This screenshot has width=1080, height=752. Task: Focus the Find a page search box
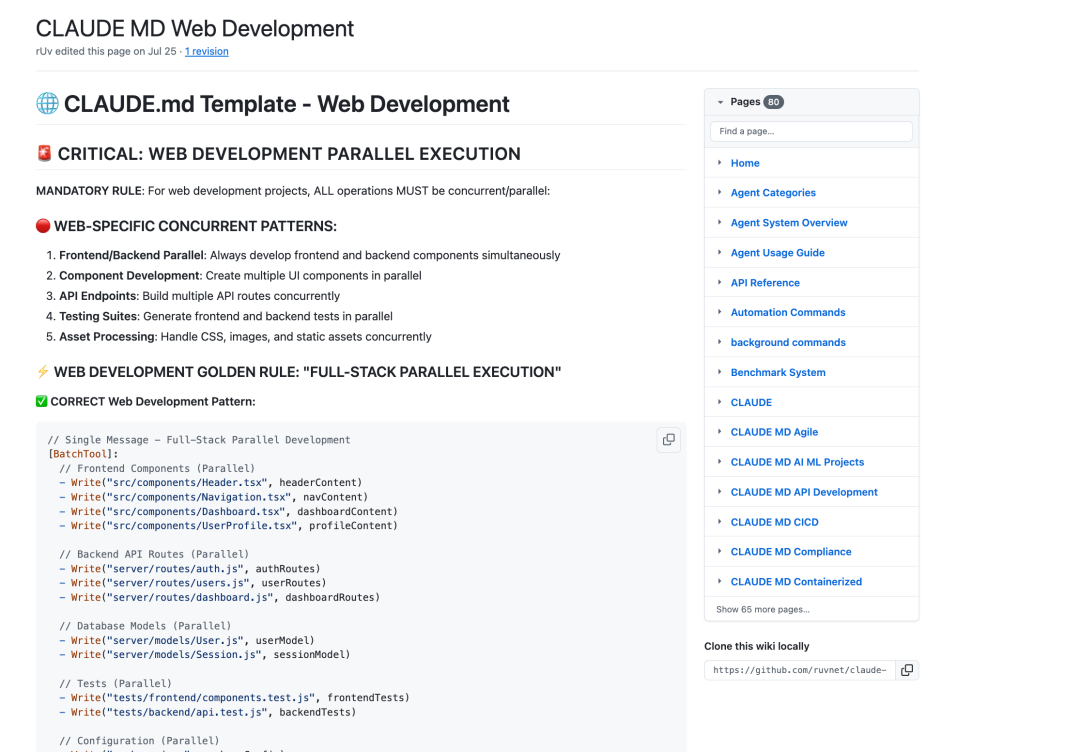pos(811,132)
